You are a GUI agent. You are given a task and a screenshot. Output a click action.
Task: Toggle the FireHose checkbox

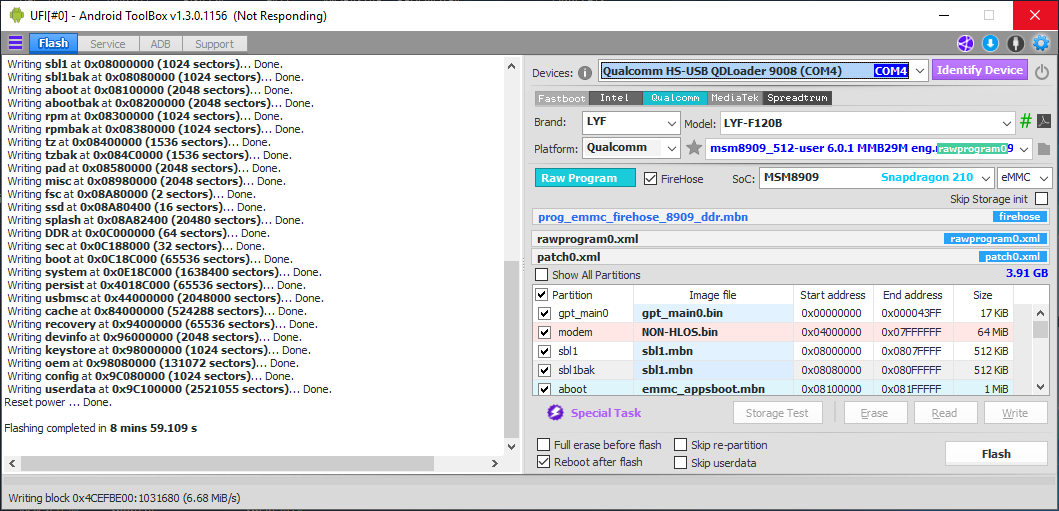tap(650, 178)
